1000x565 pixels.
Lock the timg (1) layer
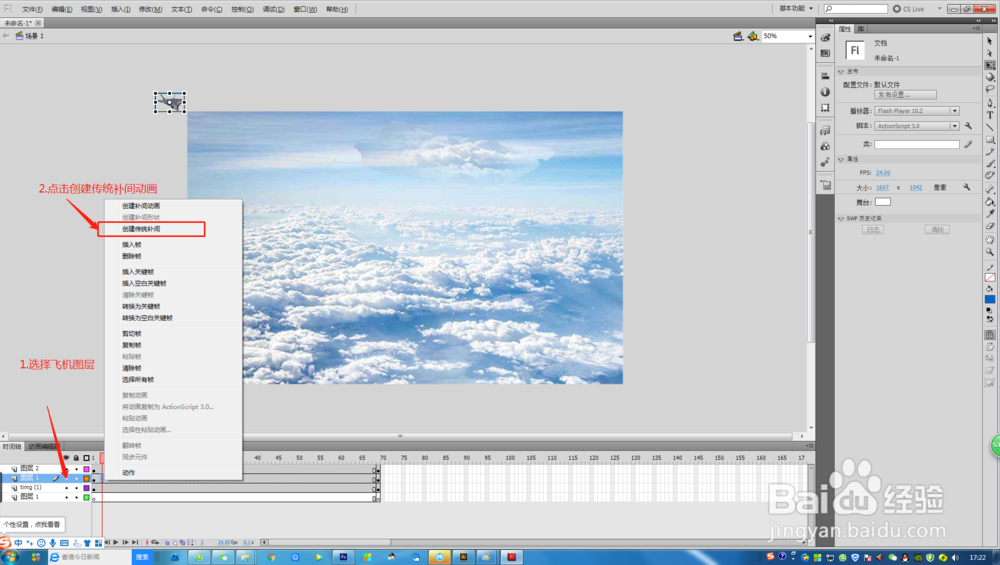click(77, 488)
